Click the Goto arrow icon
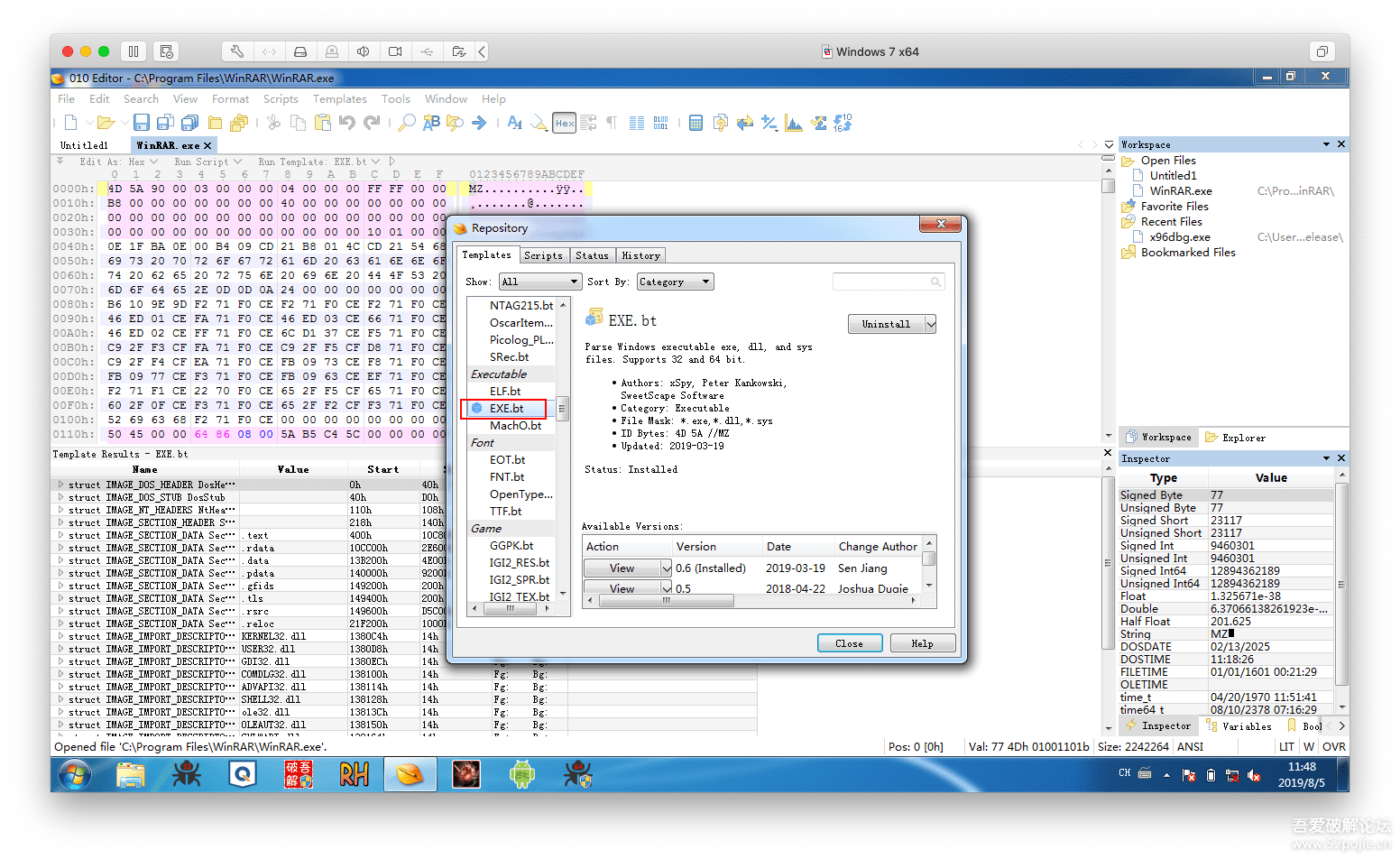The width and height of the screenshot is (1400, 859). [479, 123]
